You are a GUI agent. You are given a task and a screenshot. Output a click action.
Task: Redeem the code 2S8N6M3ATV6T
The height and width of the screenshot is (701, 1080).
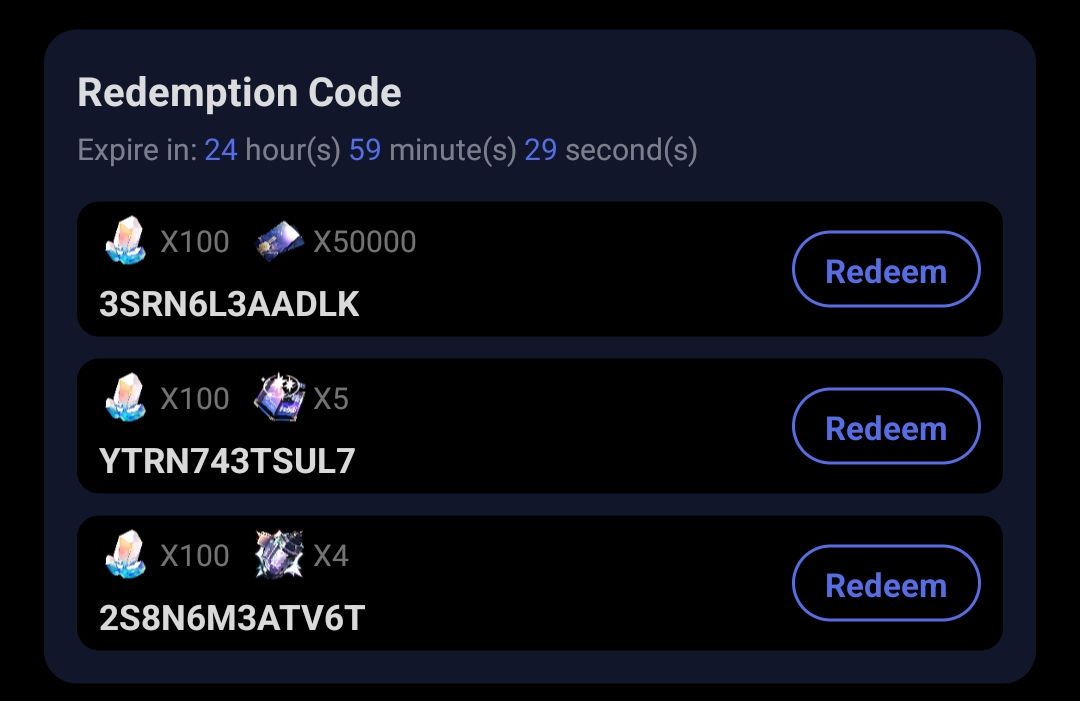pos(886,583)
